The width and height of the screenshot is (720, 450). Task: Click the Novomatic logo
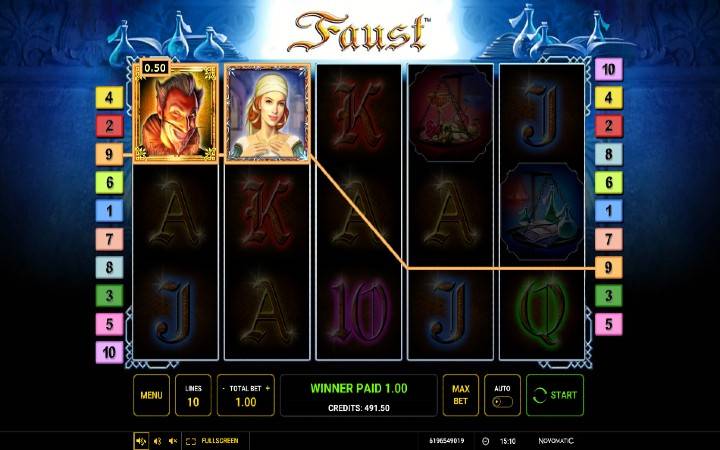tap(556, 441)
